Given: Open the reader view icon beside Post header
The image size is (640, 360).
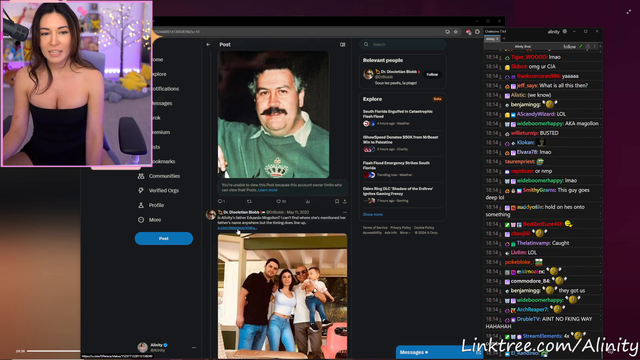Looking at the screenshot, I should (342, 44).
